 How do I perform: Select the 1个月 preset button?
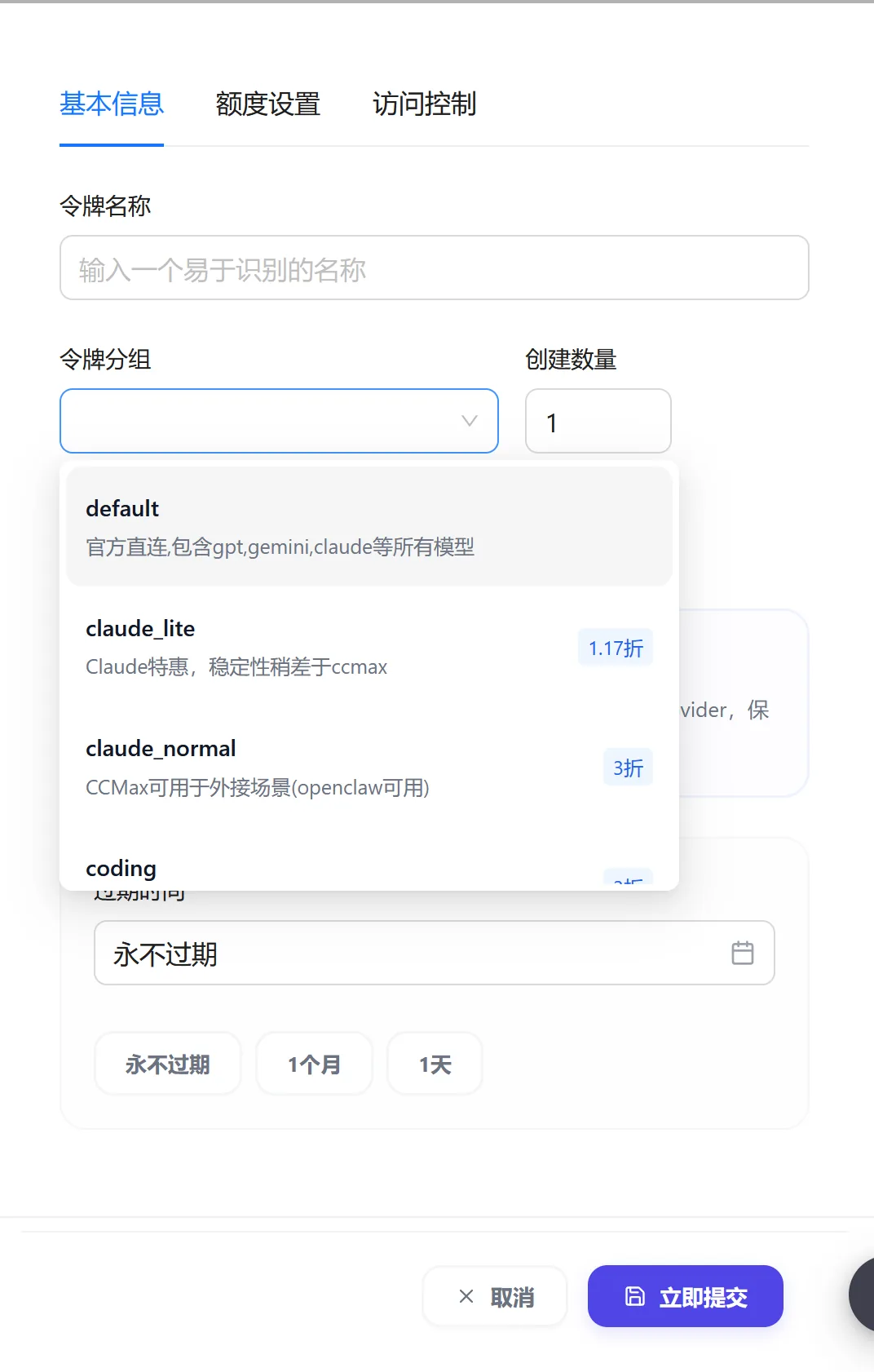point(314,1064)
